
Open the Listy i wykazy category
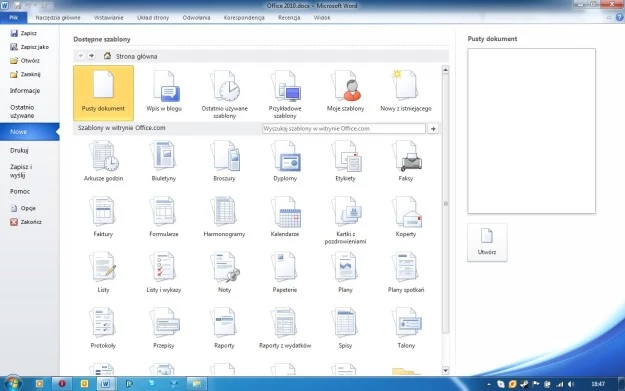pos(164,273)
